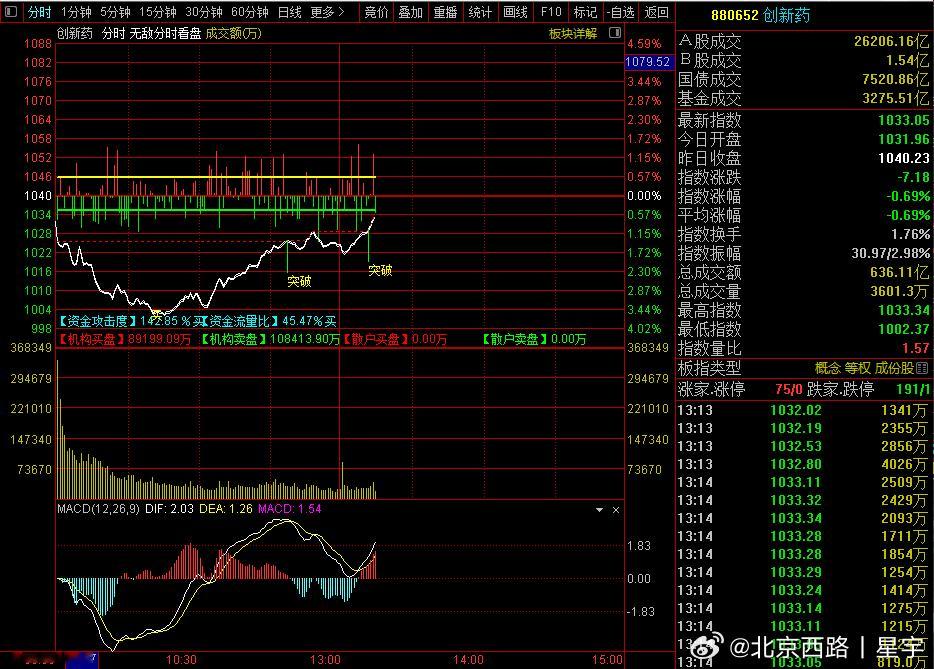This screenshot has height=669, width=934.
Task: Click the 重播 replay button
Action: pyautogui.click(x=445, y=12)
